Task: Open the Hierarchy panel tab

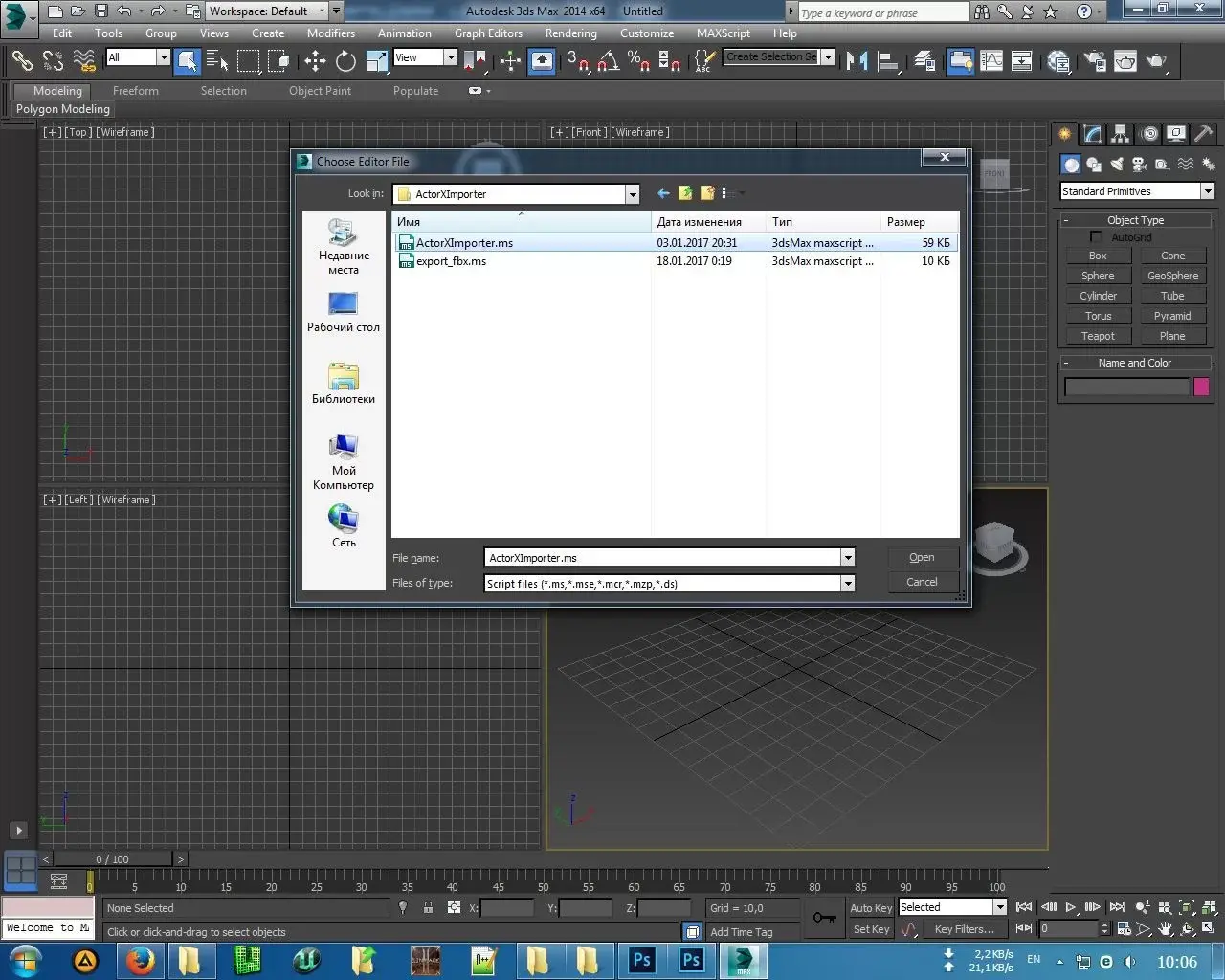Action: [1120, 134]
